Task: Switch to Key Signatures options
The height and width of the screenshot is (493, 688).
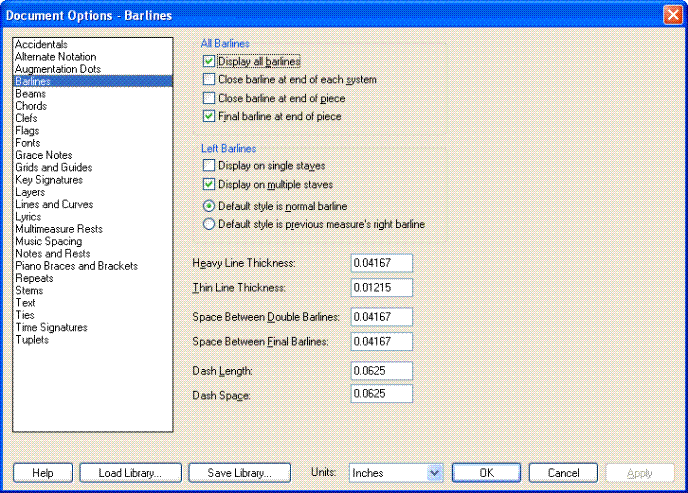Action: point(49,180)
